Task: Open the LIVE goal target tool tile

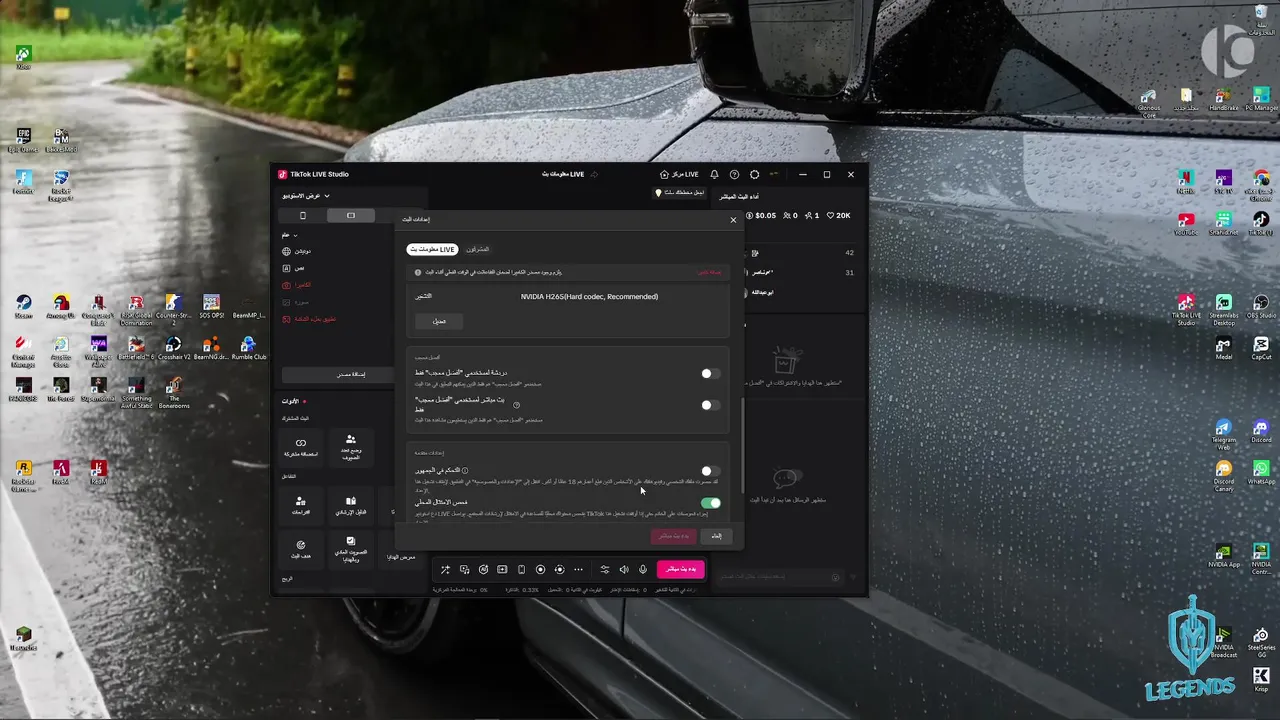Action: pos(301,548)
